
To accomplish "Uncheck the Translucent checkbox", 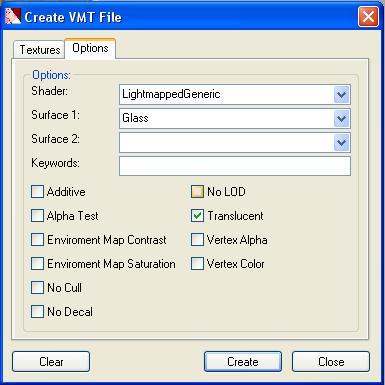I will [197, 216].
